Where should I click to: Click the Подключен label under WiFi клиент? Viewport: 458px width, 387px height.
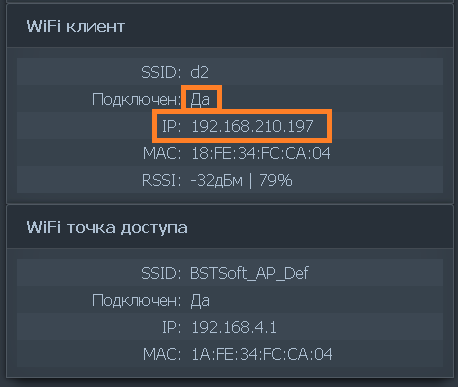click(136, 99)
